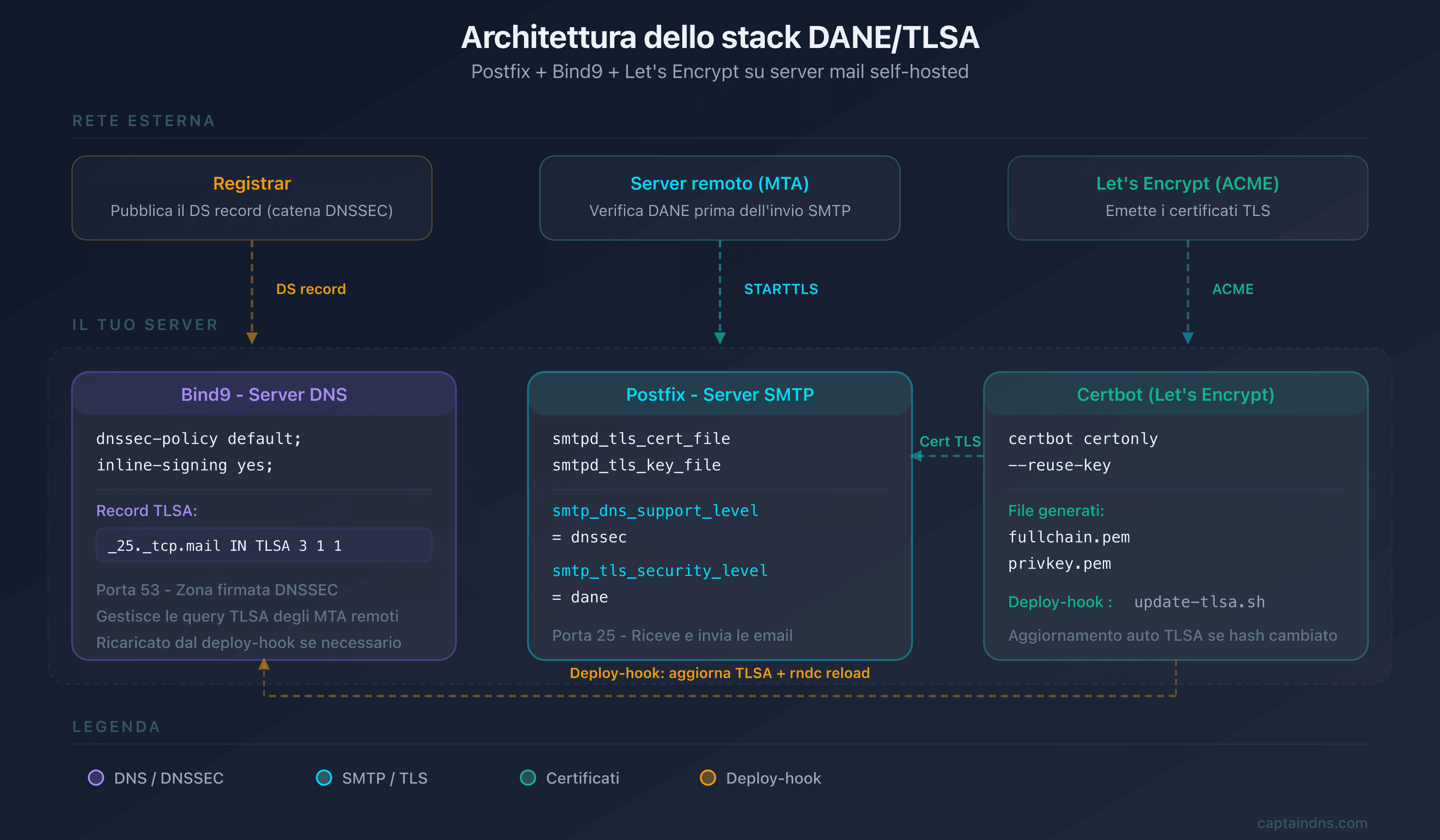Image resolution: width=1440 pixels, height=840 pixels.
Task: Click the SMTP / TLS legend label
Action: [384, 778]
